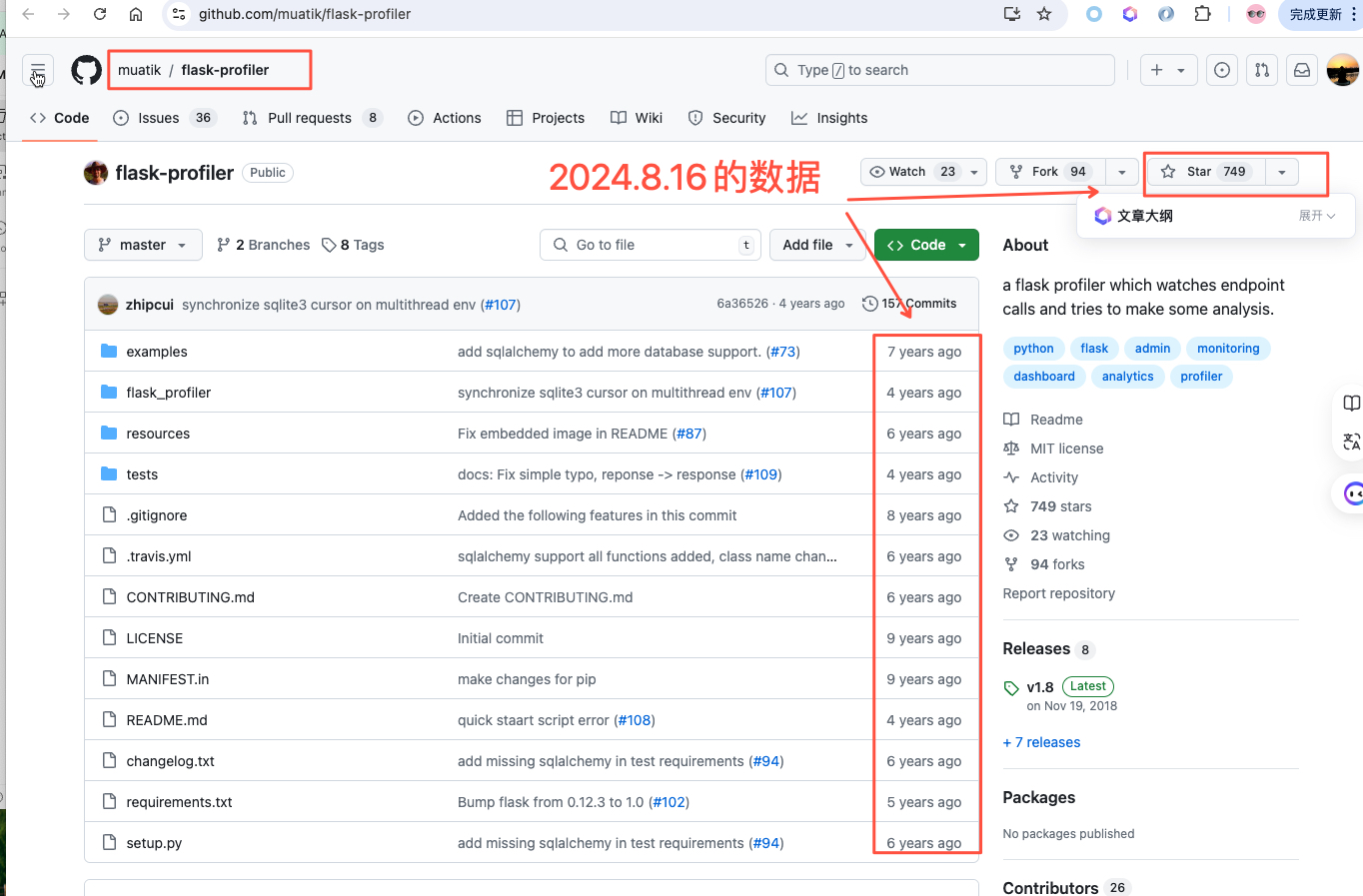Viewport: 1363px width, 896px height.
Task: Click the Go to file search field
Action: (650, 245)
